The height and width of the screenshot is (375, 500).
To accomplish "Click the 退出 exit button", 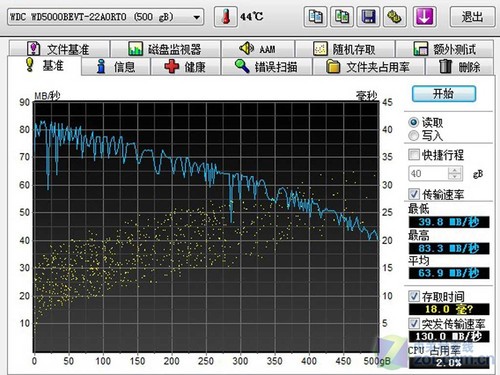I will (472, 16).
